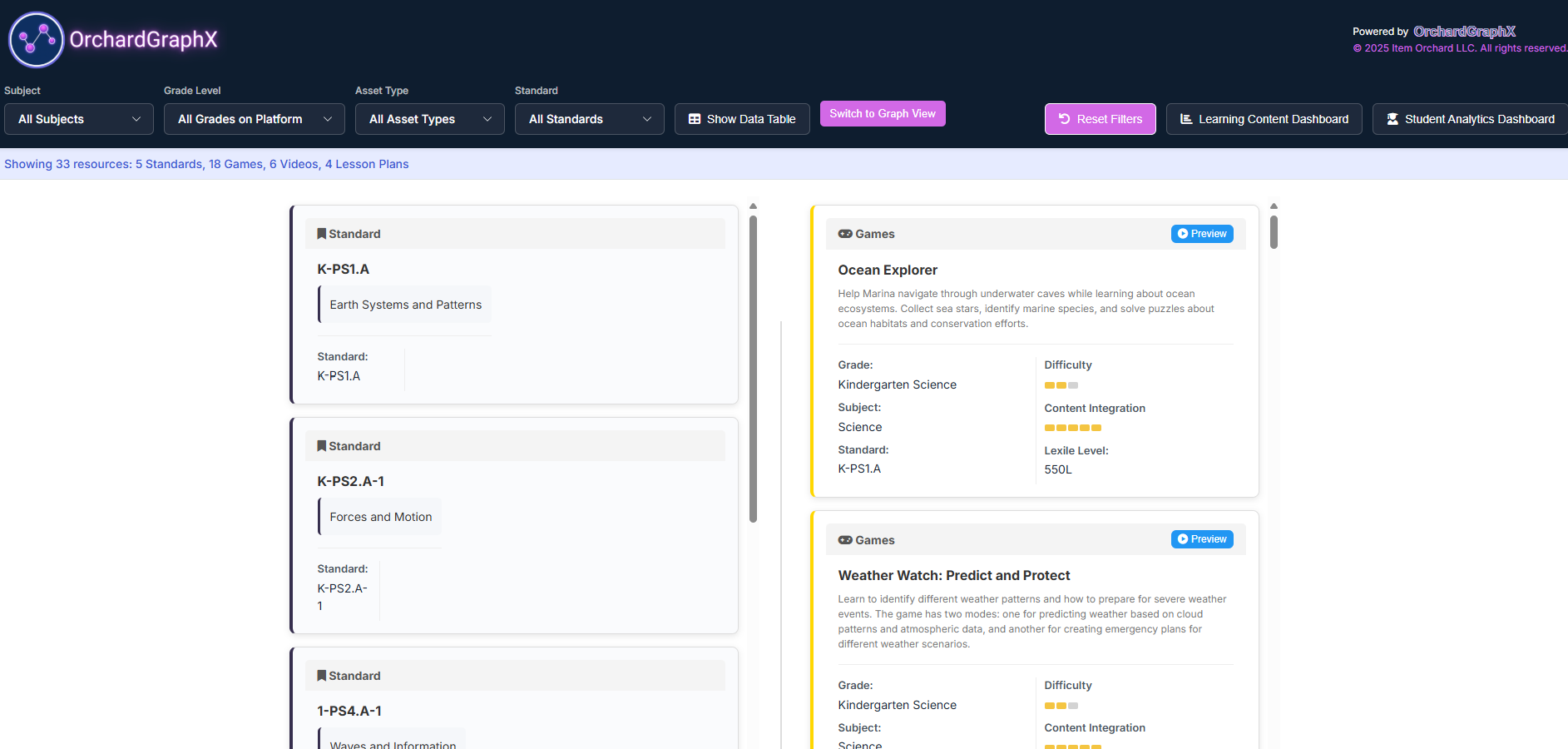Click the OrchardGraphX logo icon

tap(37, 40)
